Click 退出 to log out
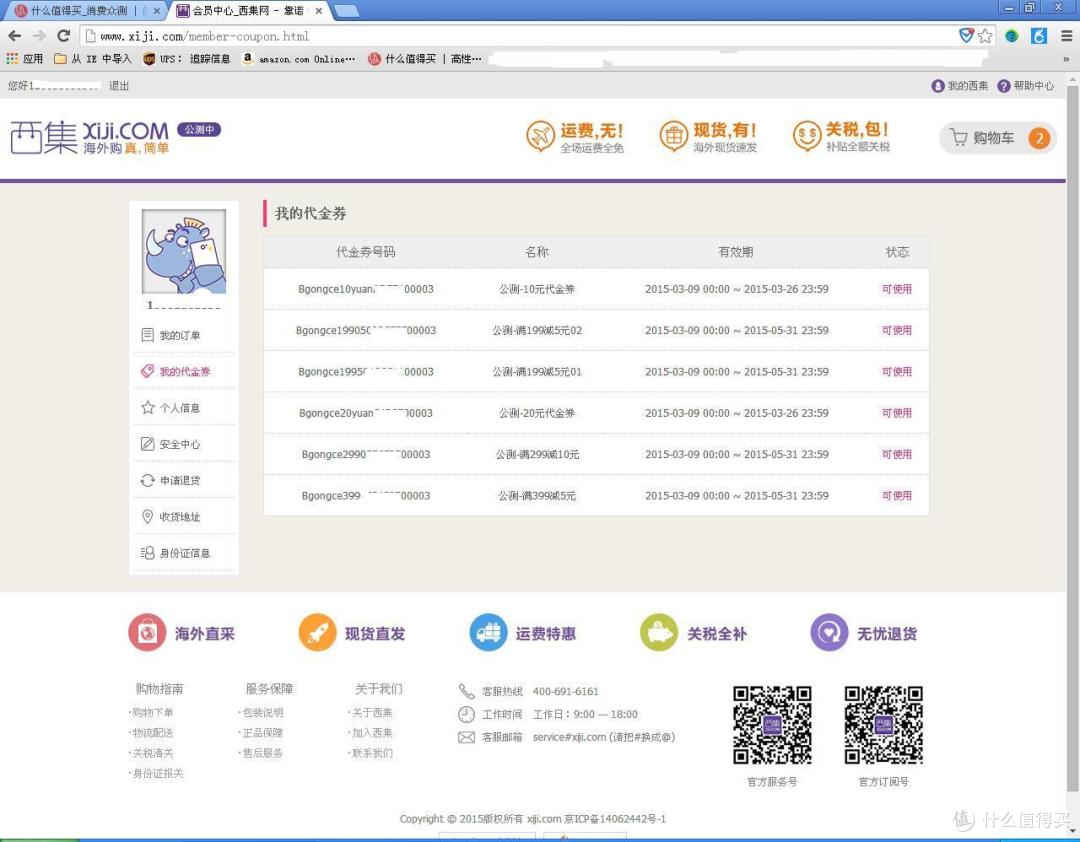Screen dimensions: 1080x842 click(118, 85)
